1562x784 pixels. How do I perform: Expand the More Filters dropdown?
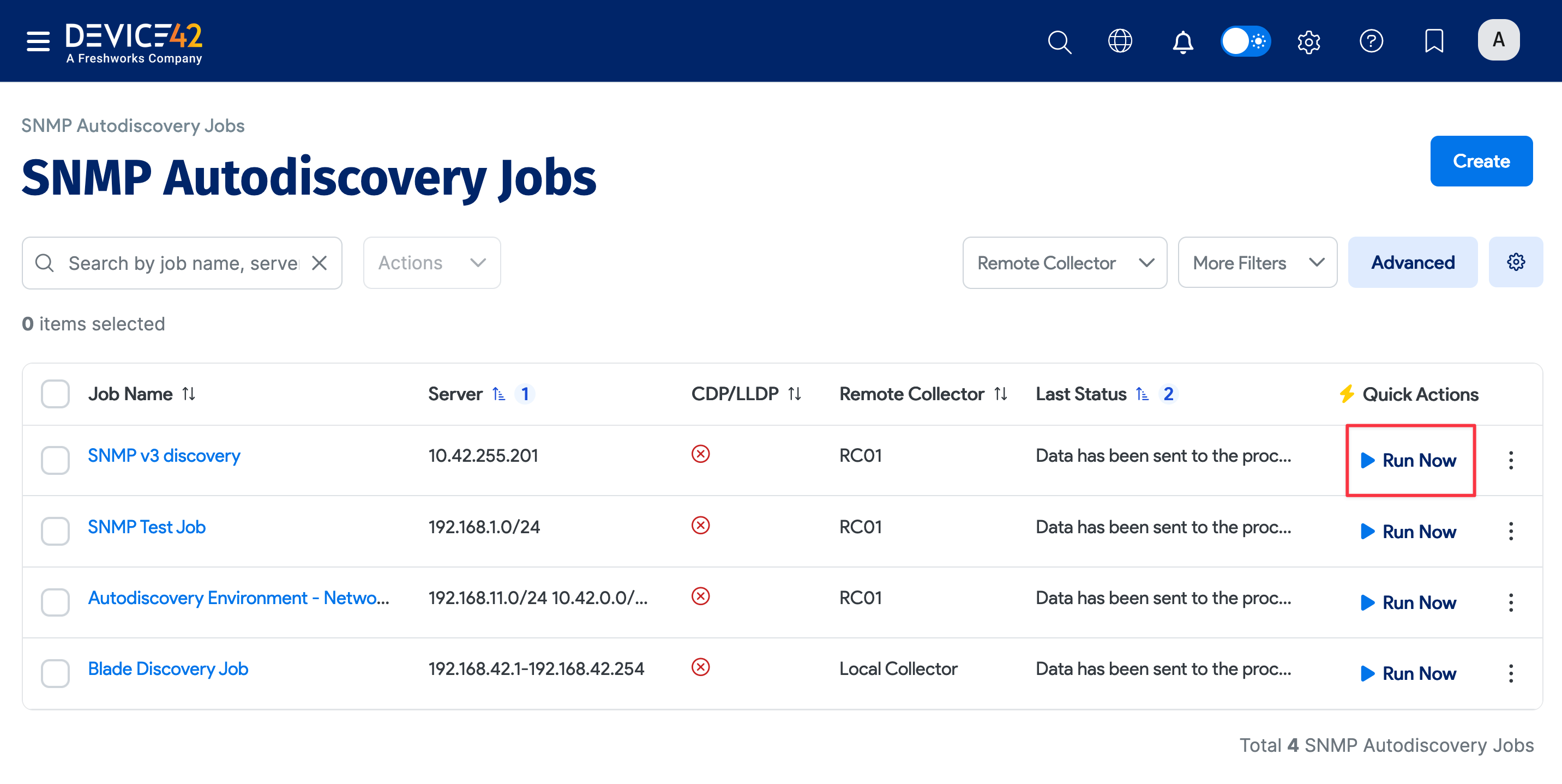(x=1257, y=262)
